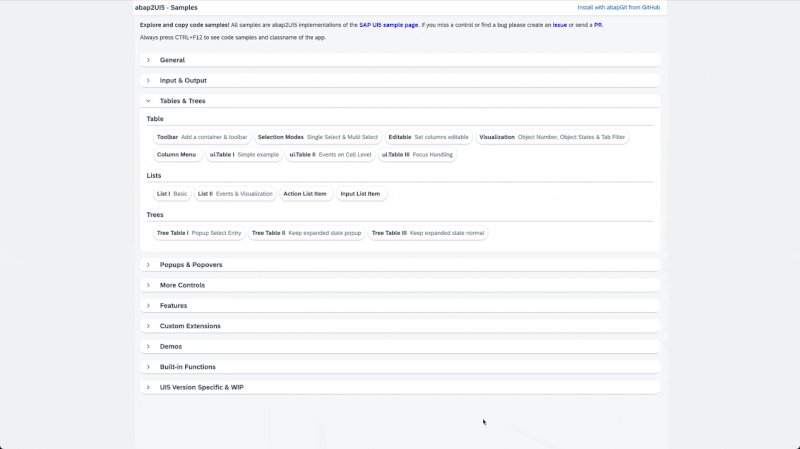Viewport: 800px width, 449px height.
Task: Click the Input & Output panel title
Action: pos(183,81)
